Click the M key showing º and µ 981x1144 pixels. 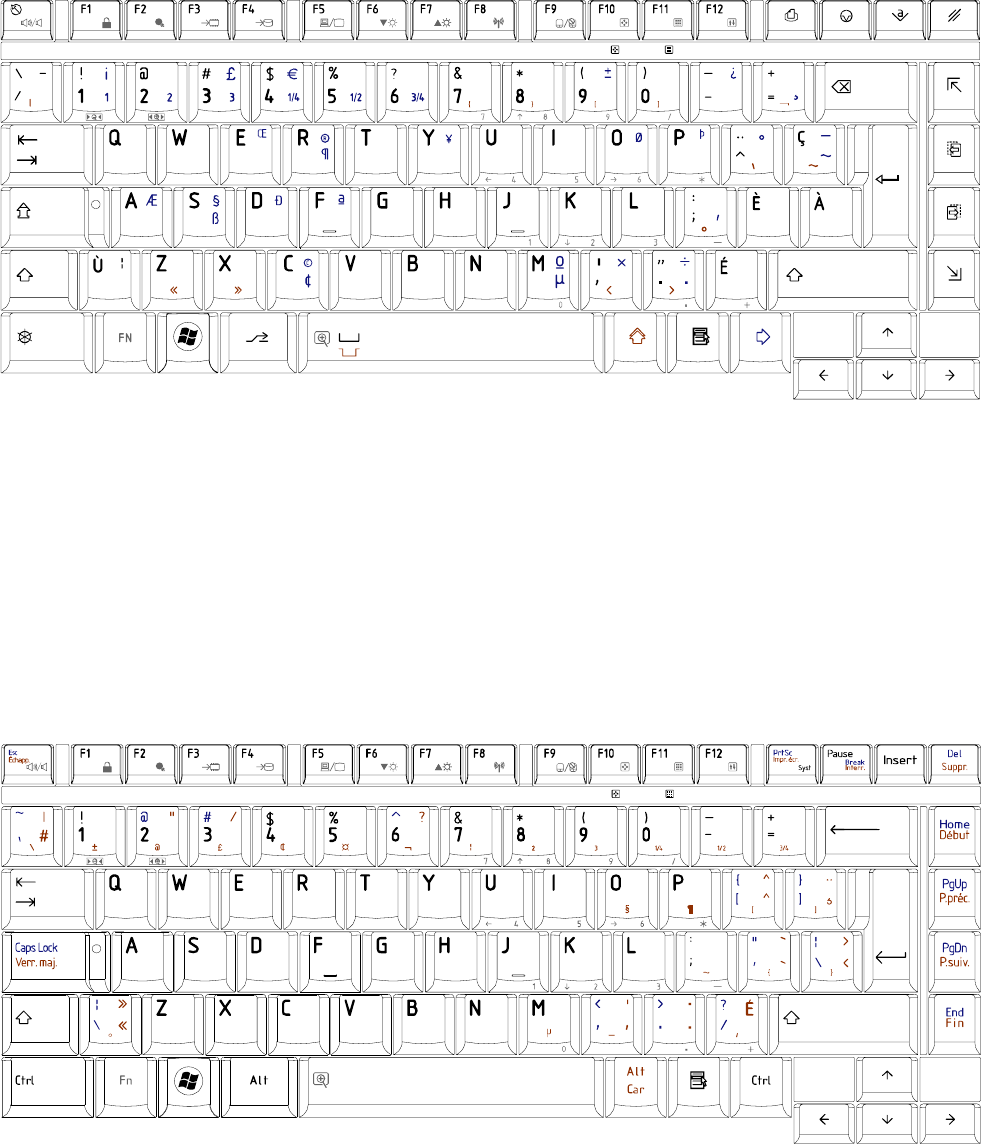[x=548, y=279]
